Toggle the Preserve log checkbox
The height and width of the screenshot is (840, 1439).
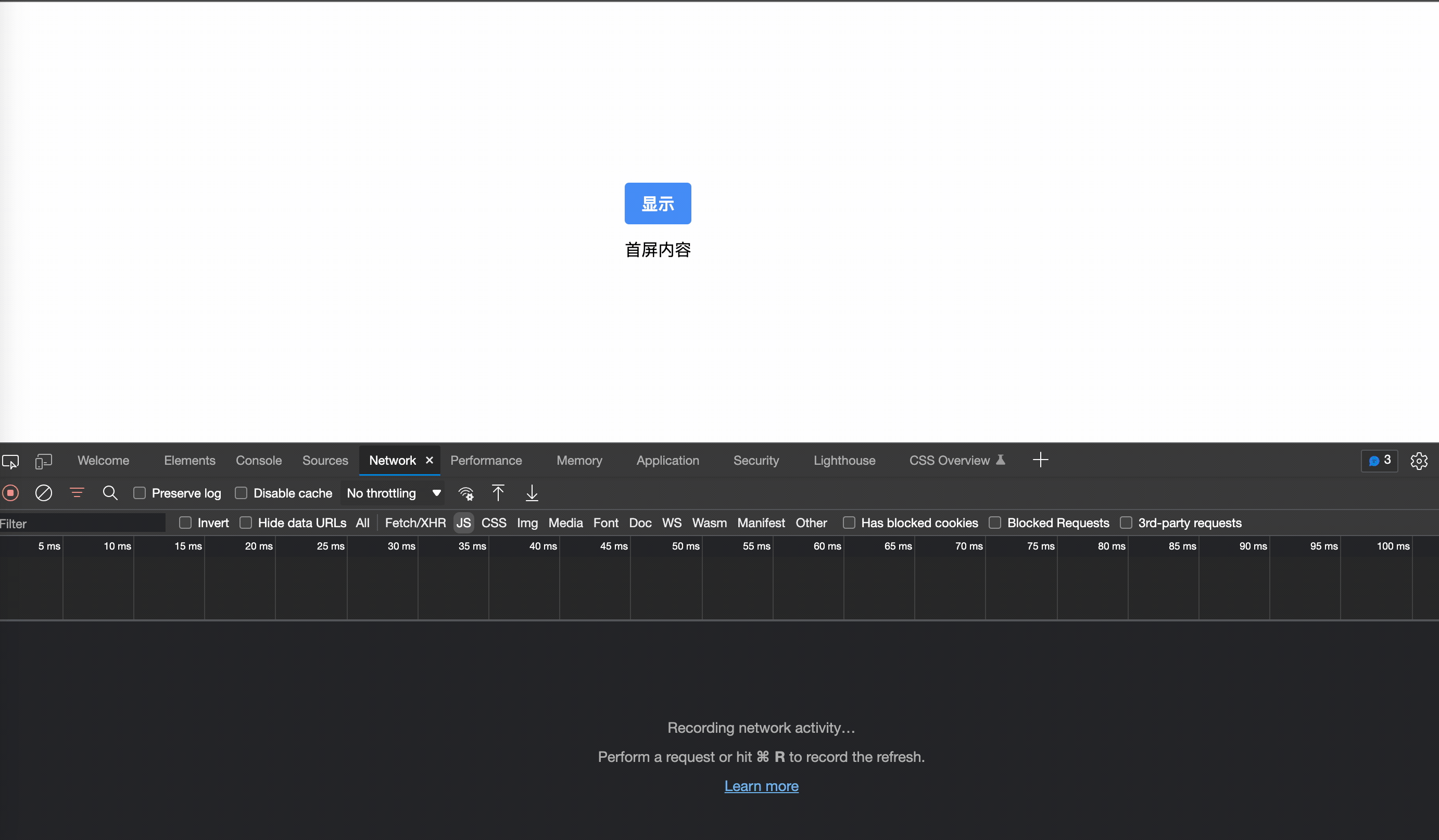(x=140, y=493)
